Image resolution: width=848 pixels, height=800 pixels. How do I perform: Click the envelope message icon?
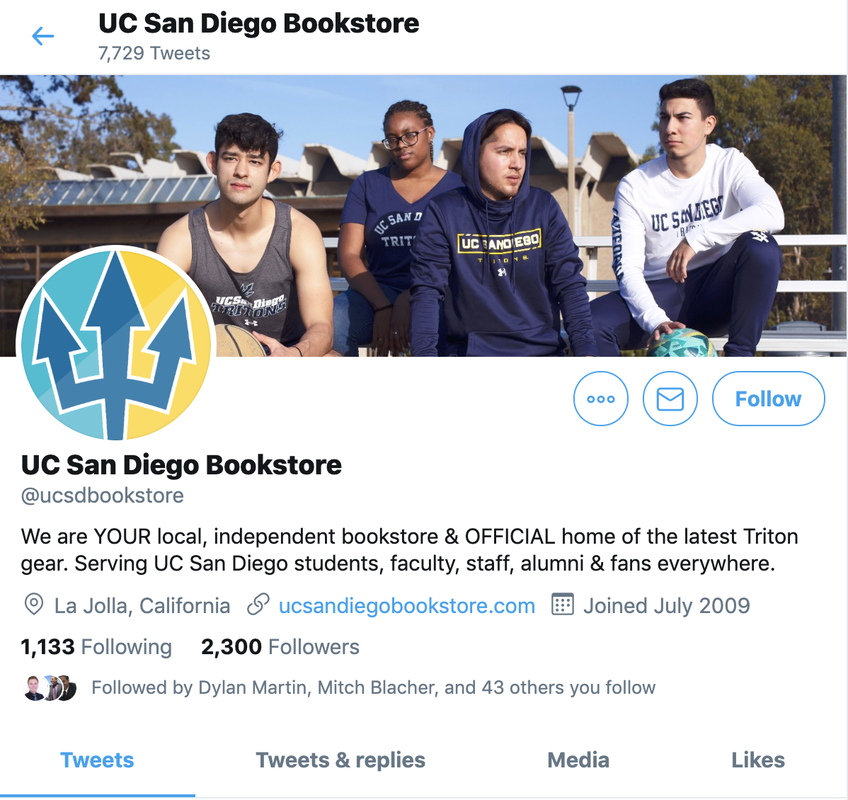670,399
